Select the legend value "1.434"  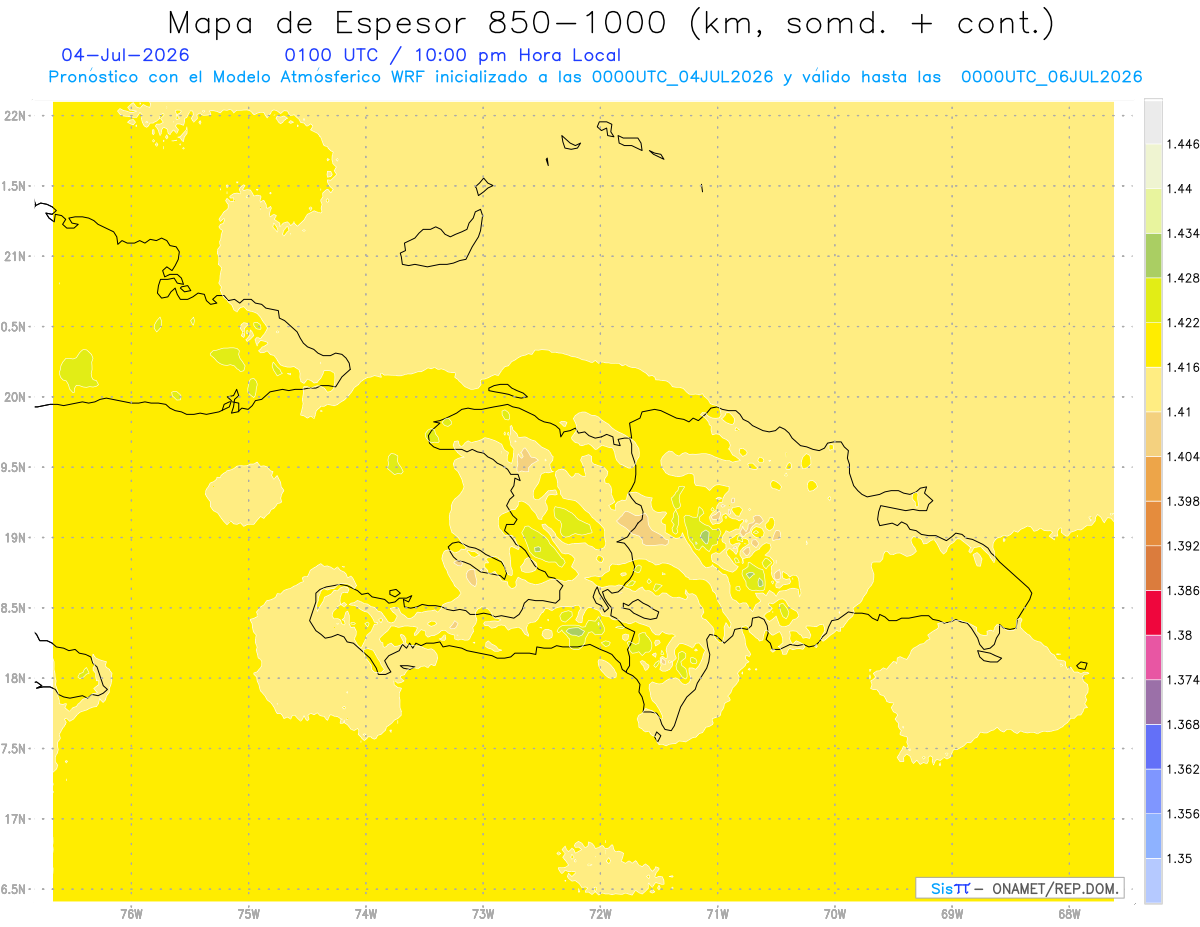[x=1183, y=233]
